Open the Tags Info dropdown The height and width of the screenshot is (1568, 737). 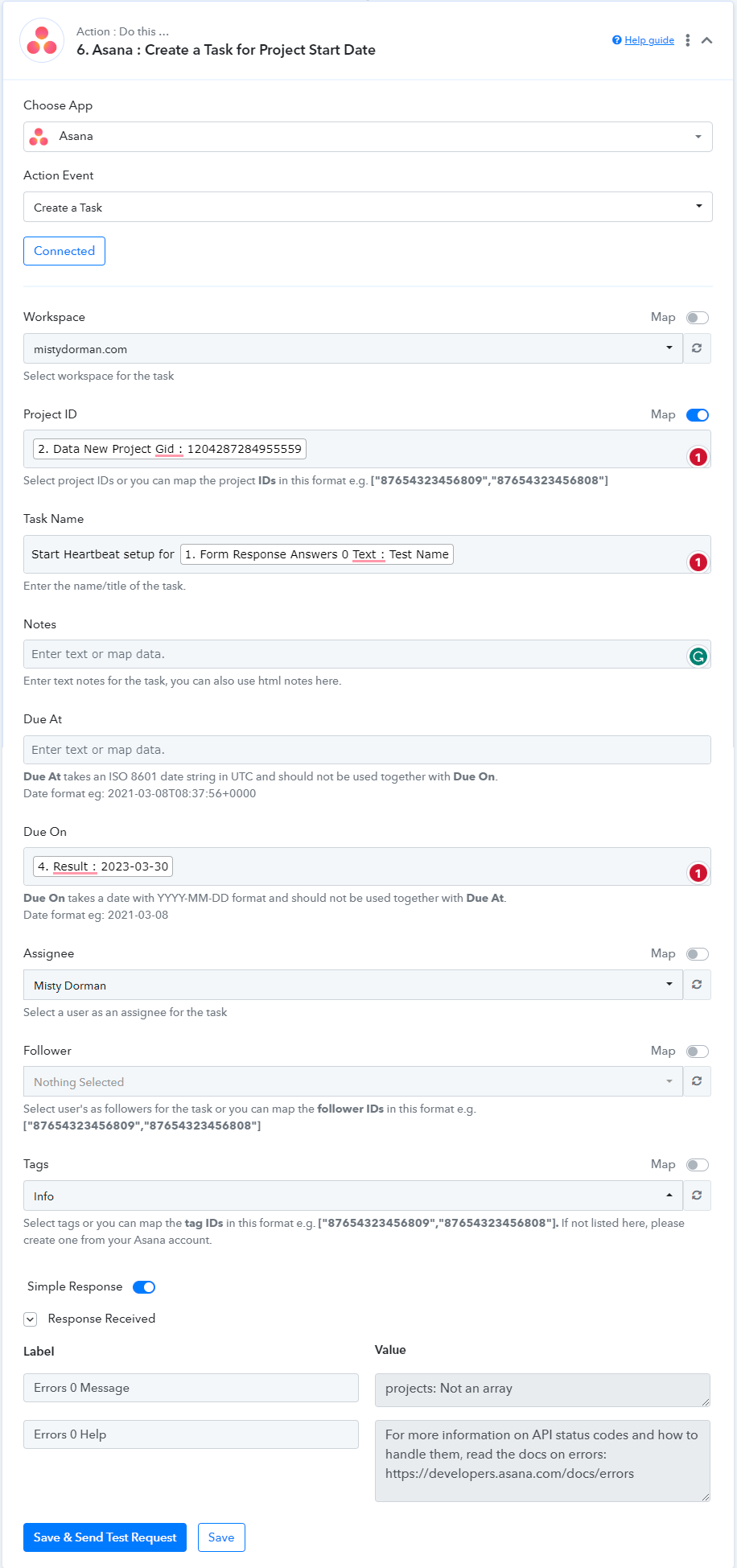pos(353,1196)
